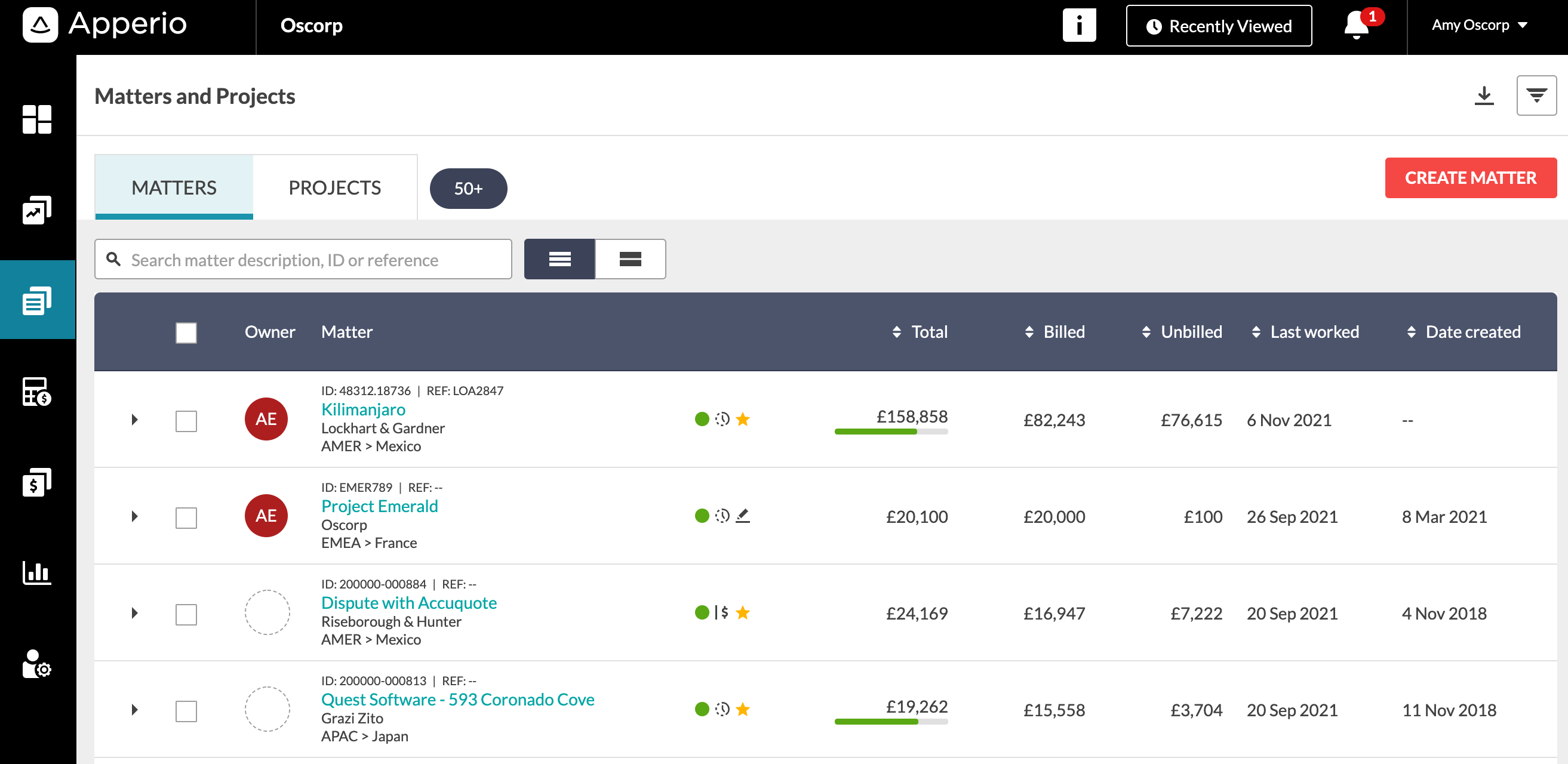The width and height of the screenshot is (1568, 764).
Task: Click the star icon for Kilimanjaro
Action: [x=743, y=419]
